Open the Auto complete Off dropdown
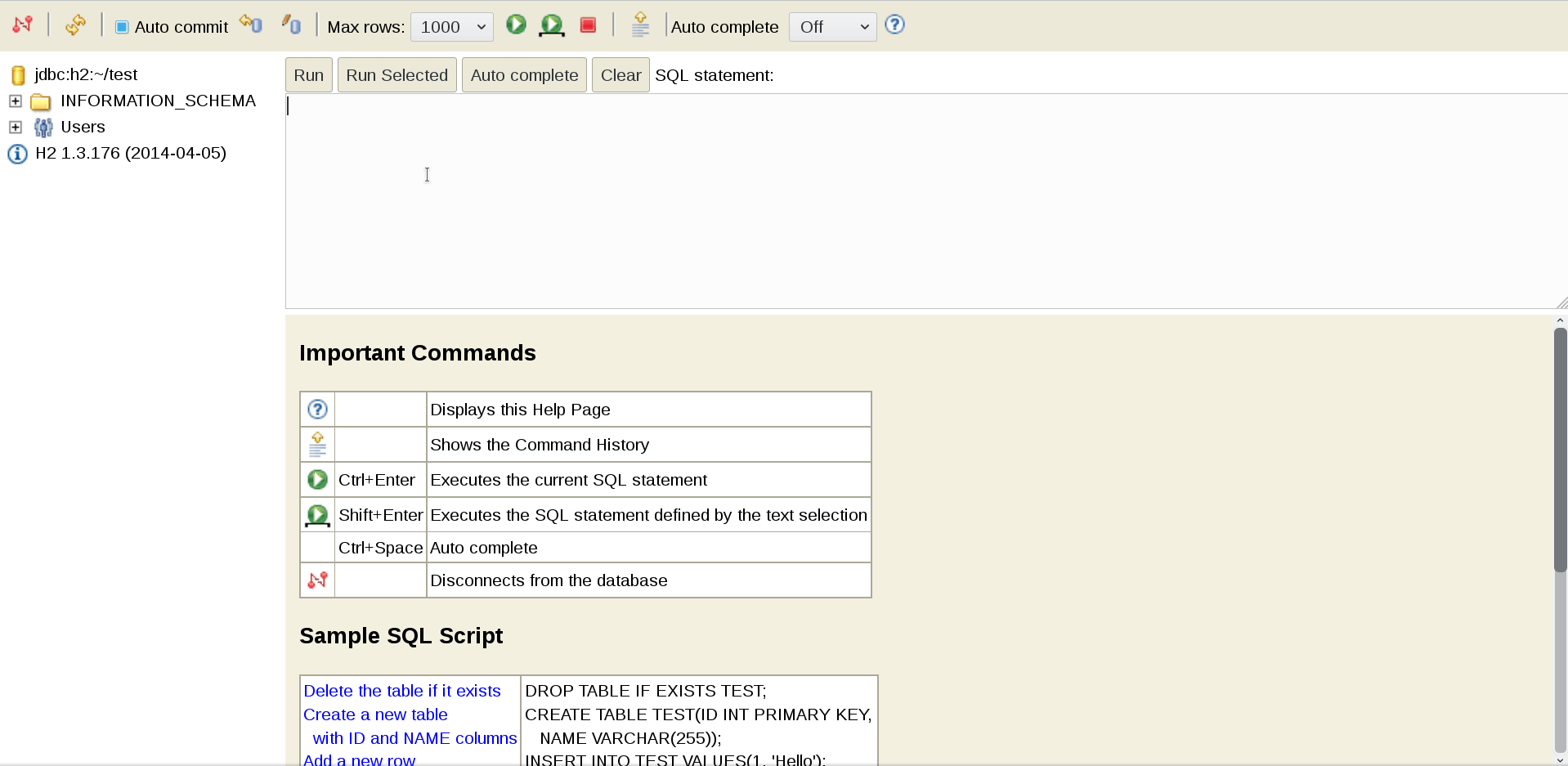Screen dimensions: 1568x766 (832, 27)
